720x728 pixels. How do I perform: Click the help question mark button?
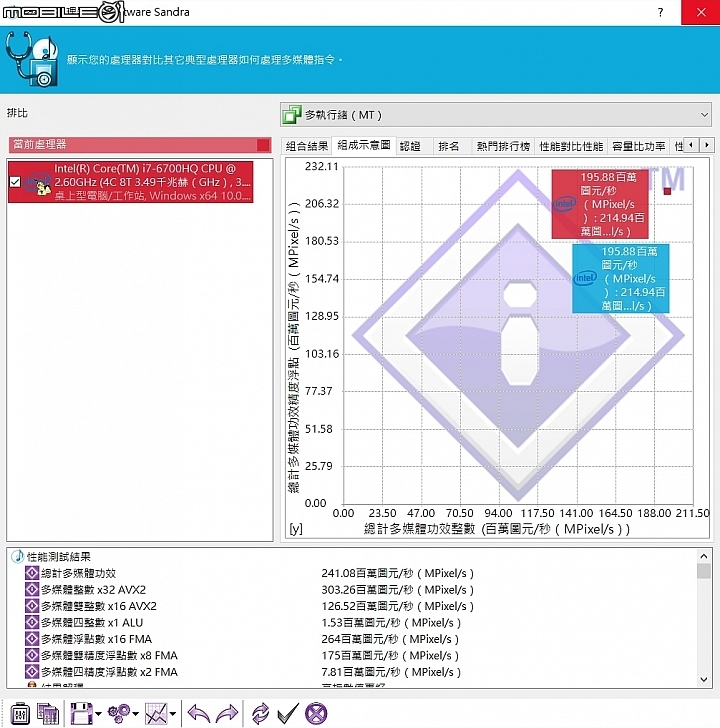(x=661, y=12)
